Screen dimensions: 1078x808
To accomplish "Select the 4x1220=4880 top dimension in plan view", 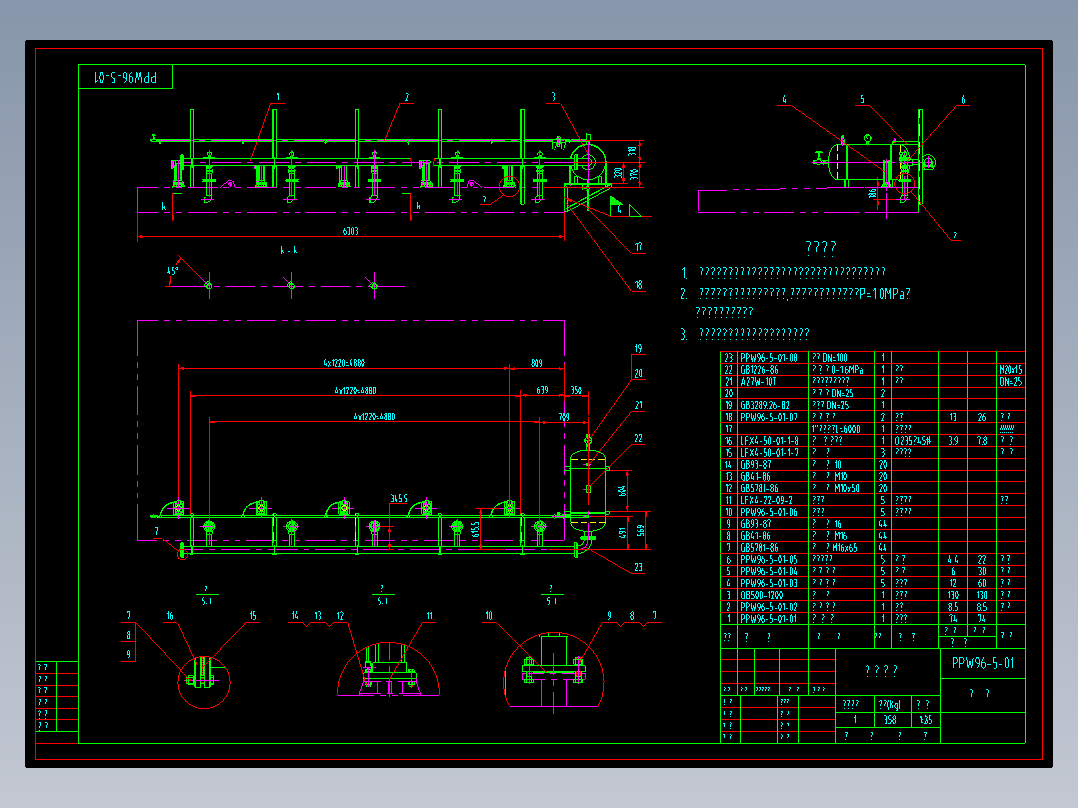I will 344,362.
